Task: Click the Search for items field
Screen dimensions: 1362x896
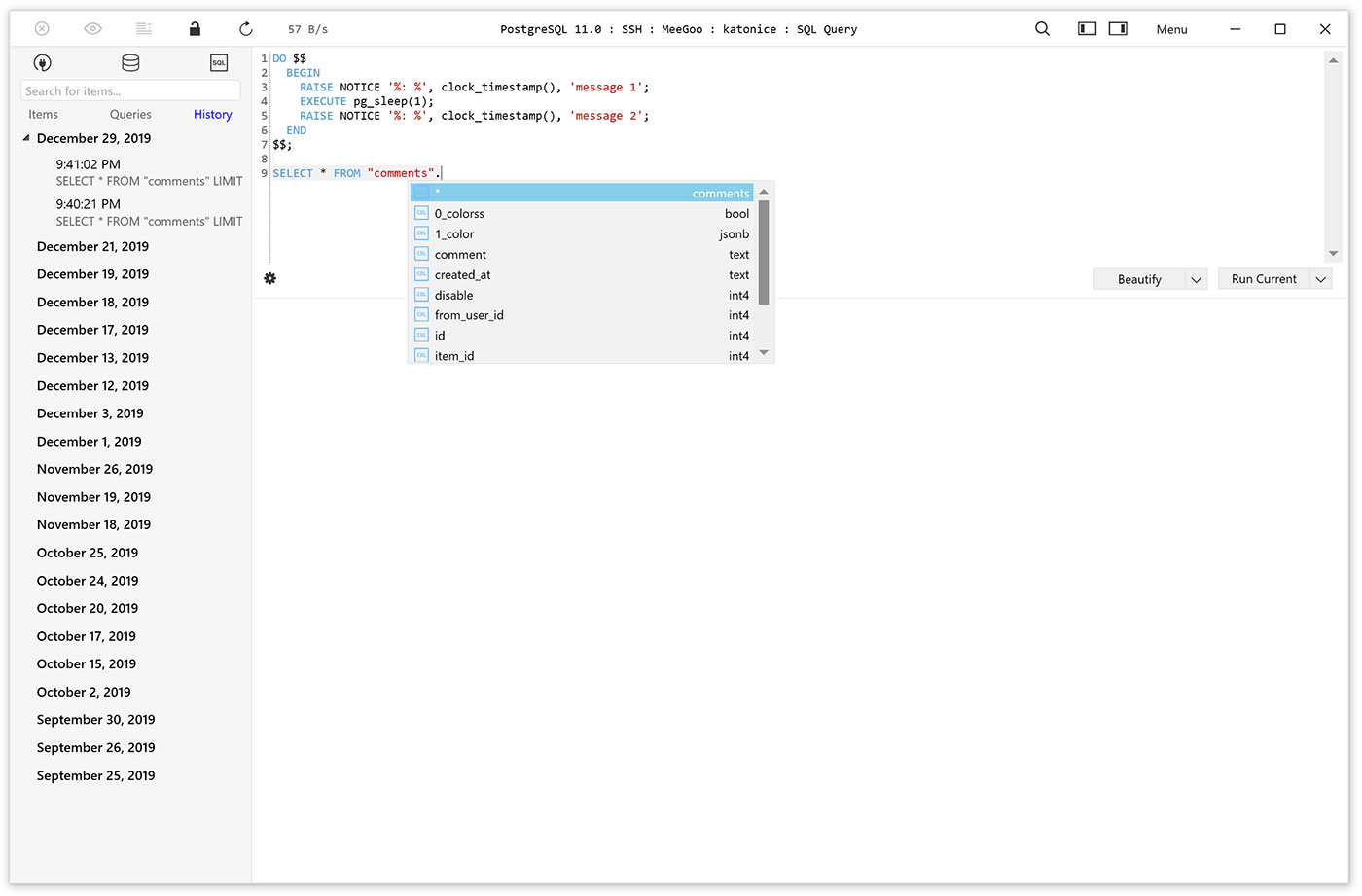Action: (x=130, y=91)
